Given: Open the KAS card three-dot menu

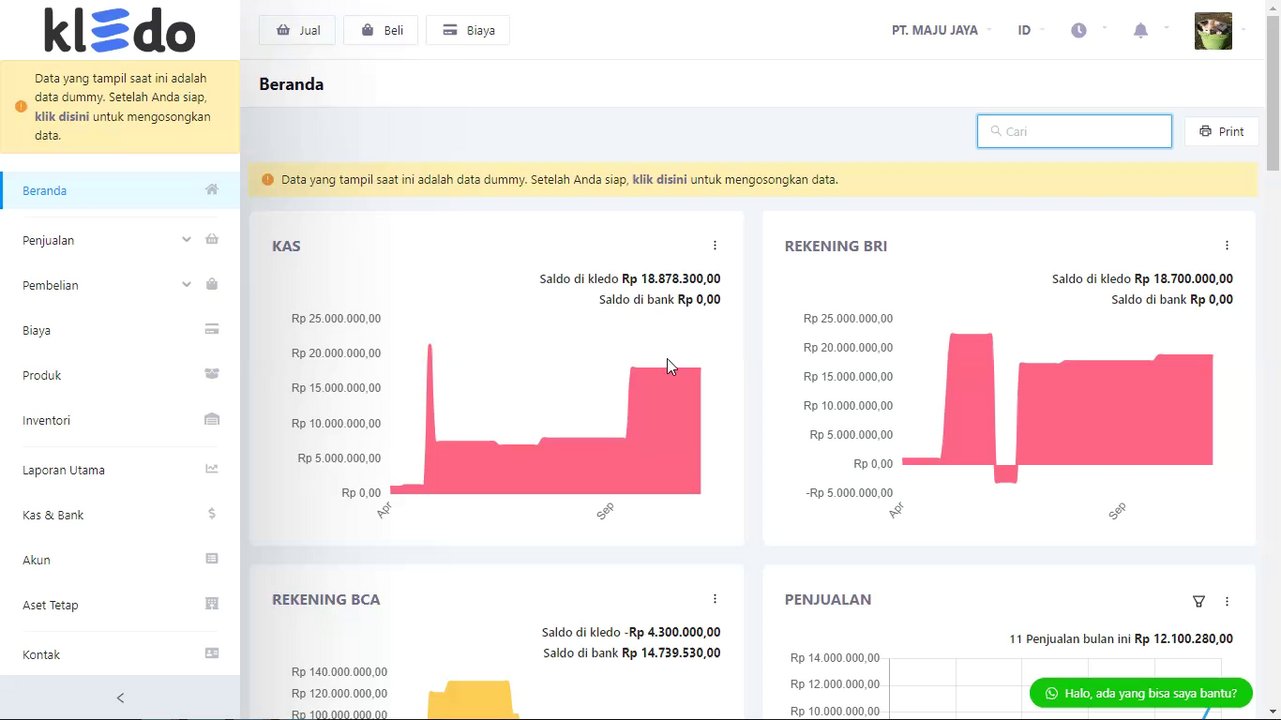Looking at the screenshot, I should coord(715,245).
